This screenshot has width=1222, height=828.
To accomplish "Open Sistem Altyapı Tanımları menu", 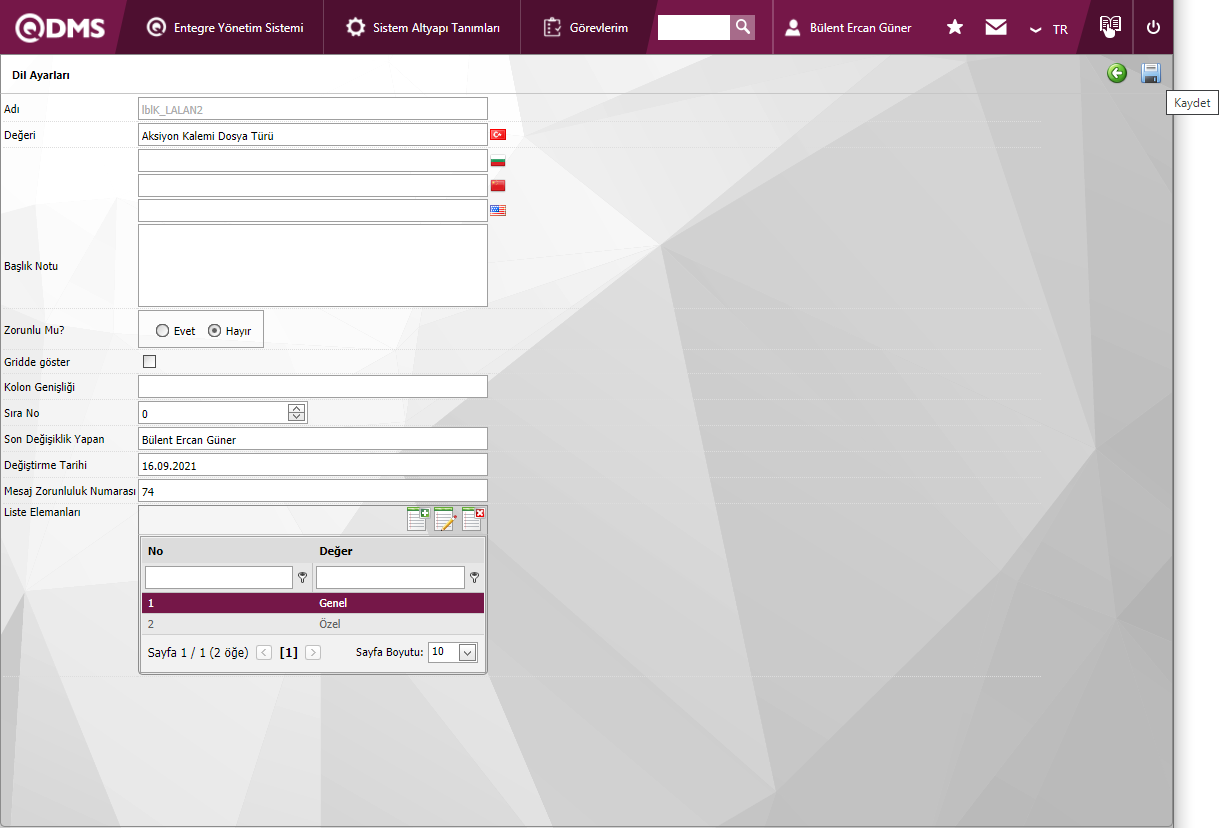I will (422, 28).
